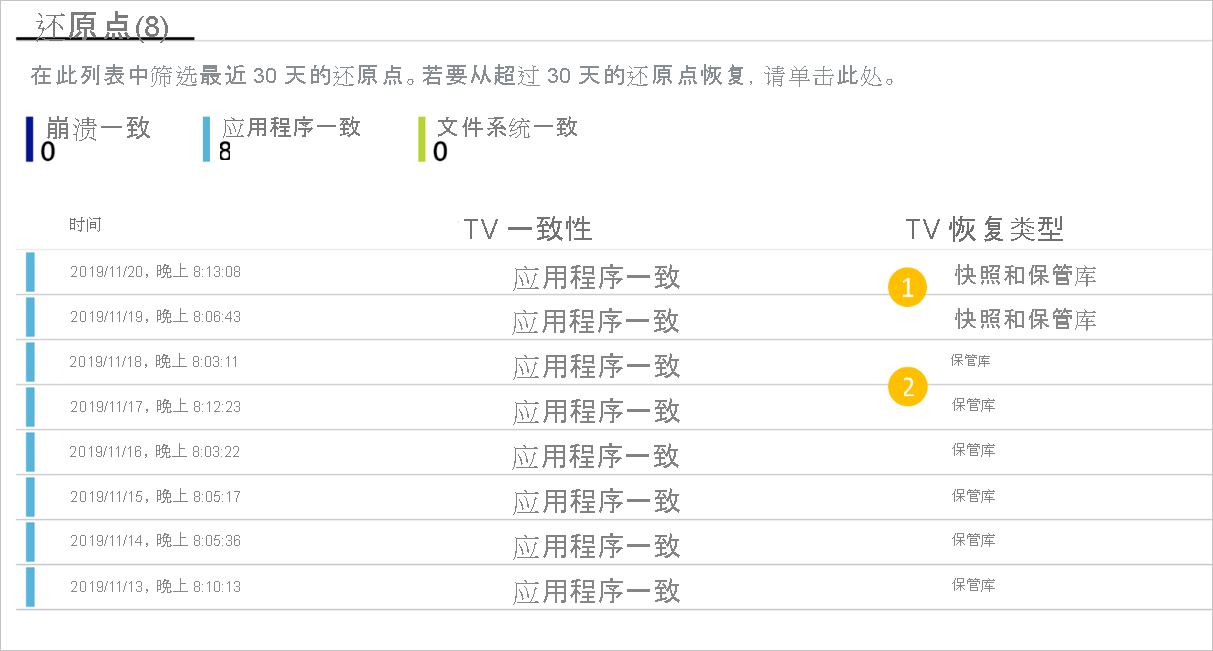Click 快照和保管库 on the 2019/11/20 row

(x=1026, y=275)
